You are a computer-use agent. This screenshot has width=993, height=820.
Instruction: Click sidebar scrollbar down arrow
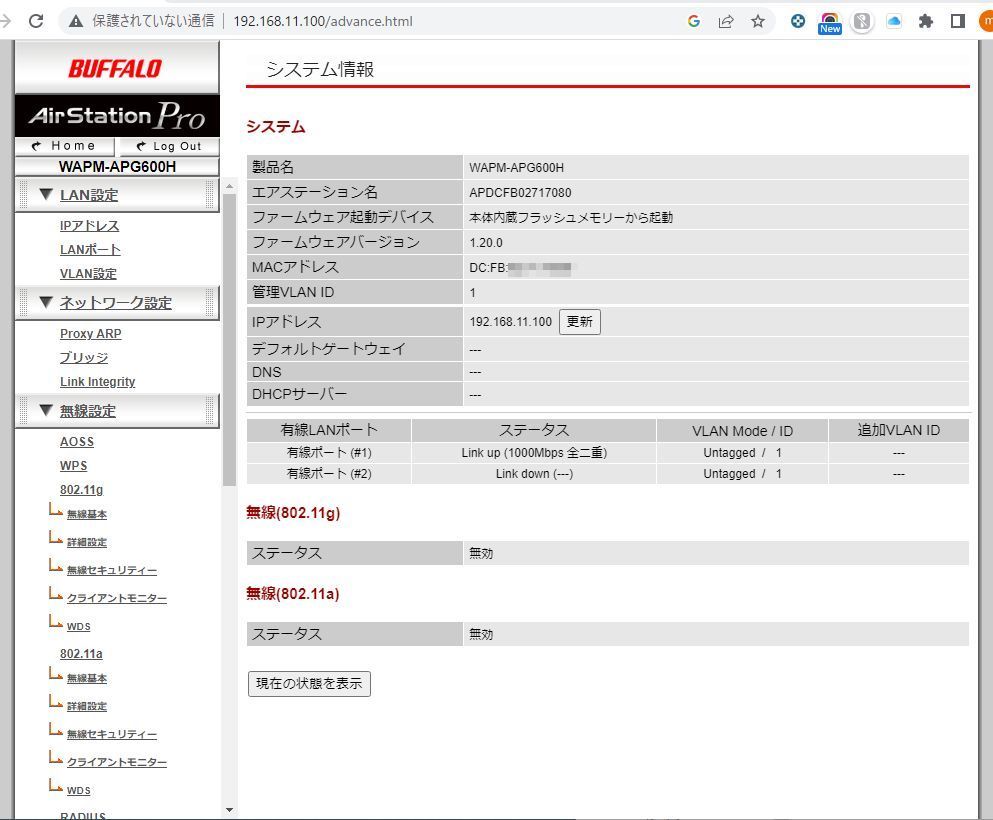(229, 810)
